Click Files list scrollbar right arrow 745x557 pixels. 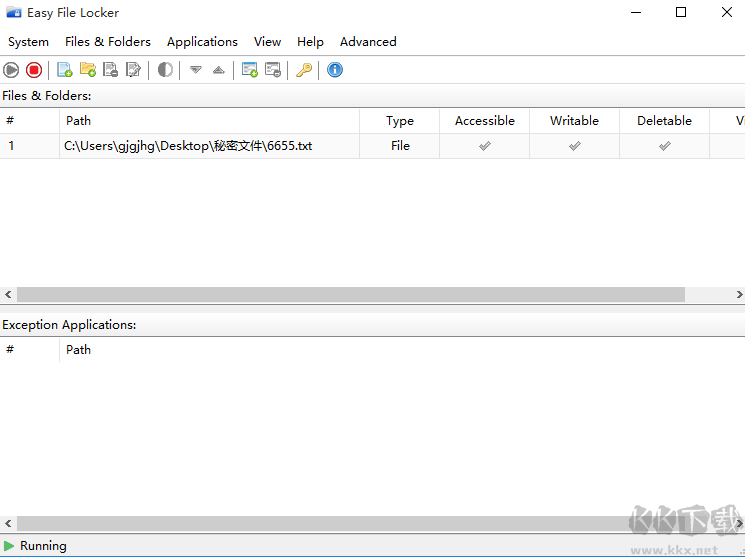pyautogui.click(x=739, y=295)
